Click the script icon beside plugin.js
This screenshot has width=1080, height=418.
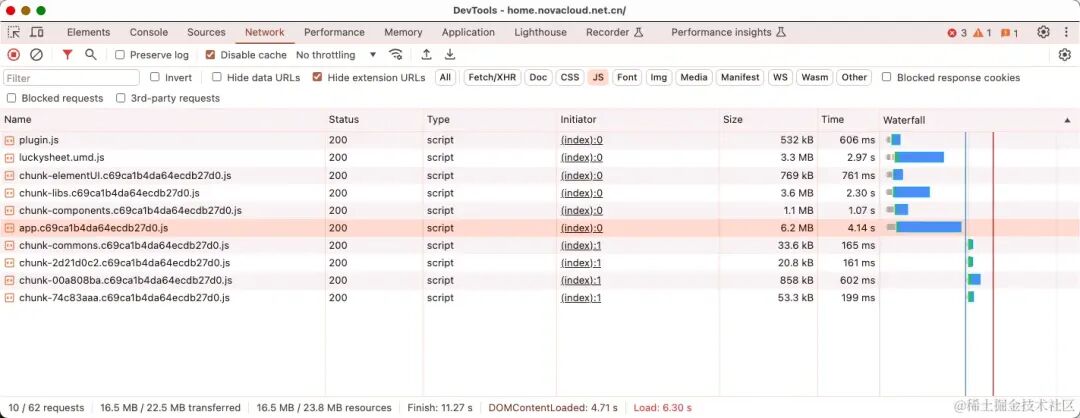tap(10, 140)
